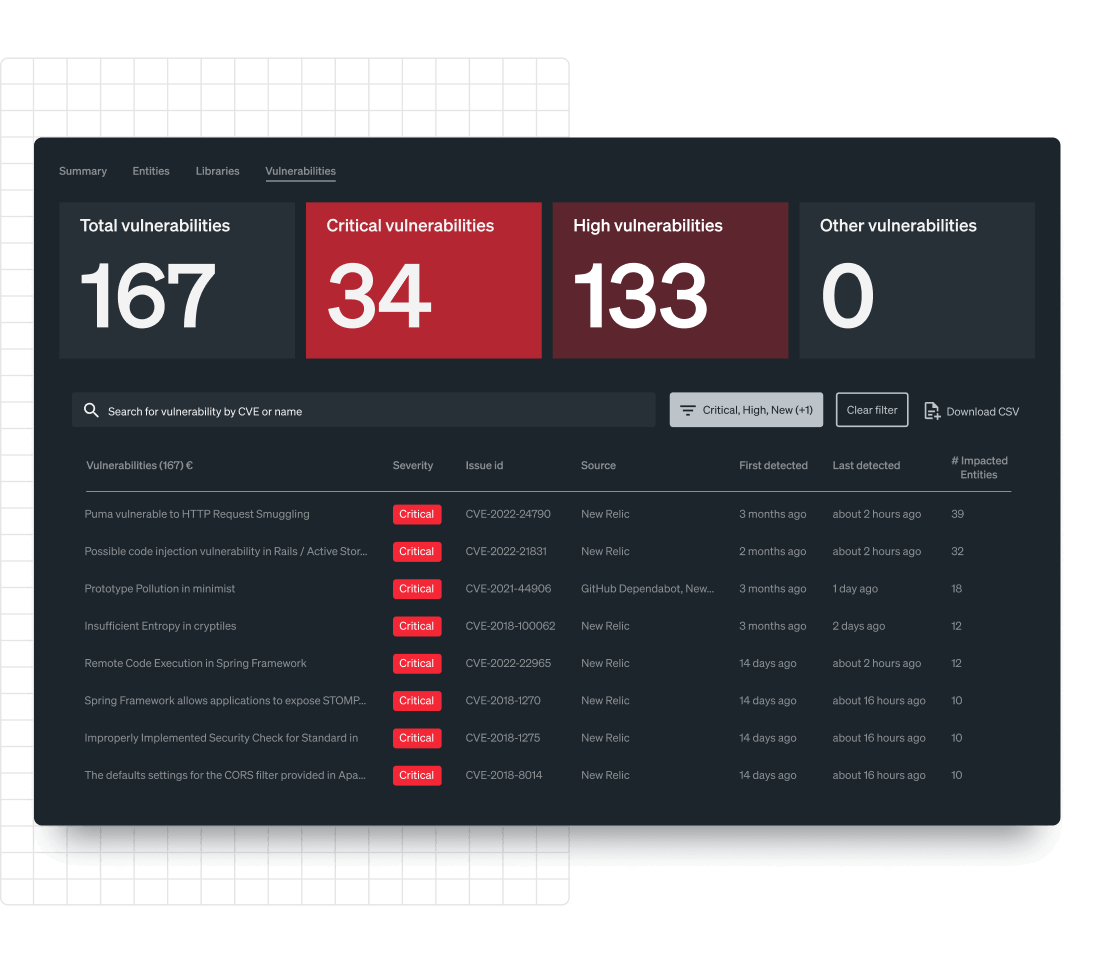The height and width of the screenshot is (961, 1104).
Task: Click Critical badge for CVE-2018-1270
Action: 417,701
